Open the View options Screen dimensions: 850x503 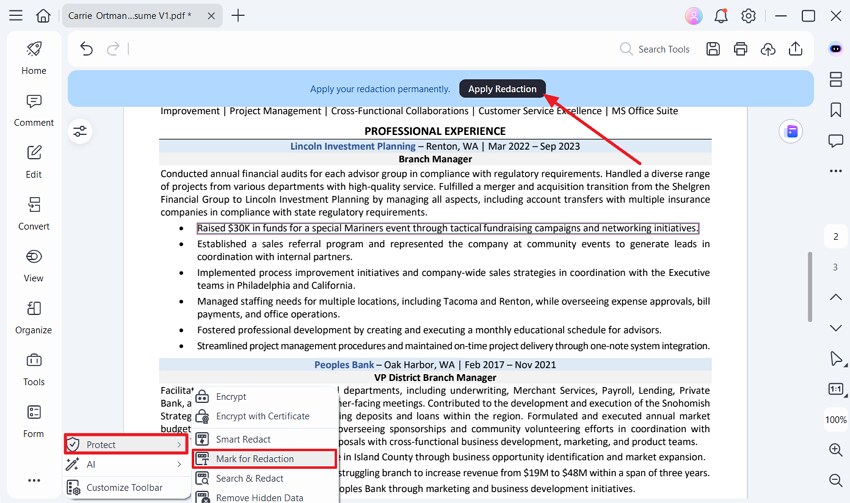pos(34,266)
